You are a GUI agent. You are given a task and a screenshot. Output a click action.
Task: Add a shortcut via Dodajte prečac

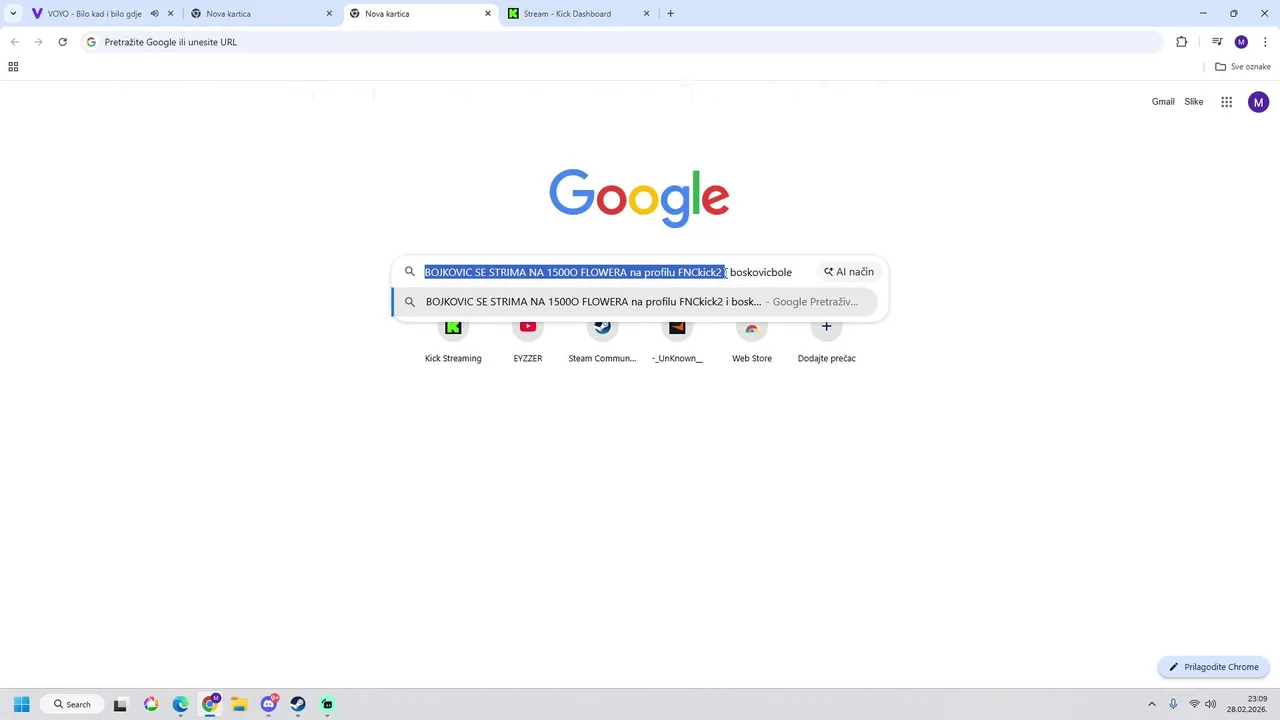pos(826,342)
